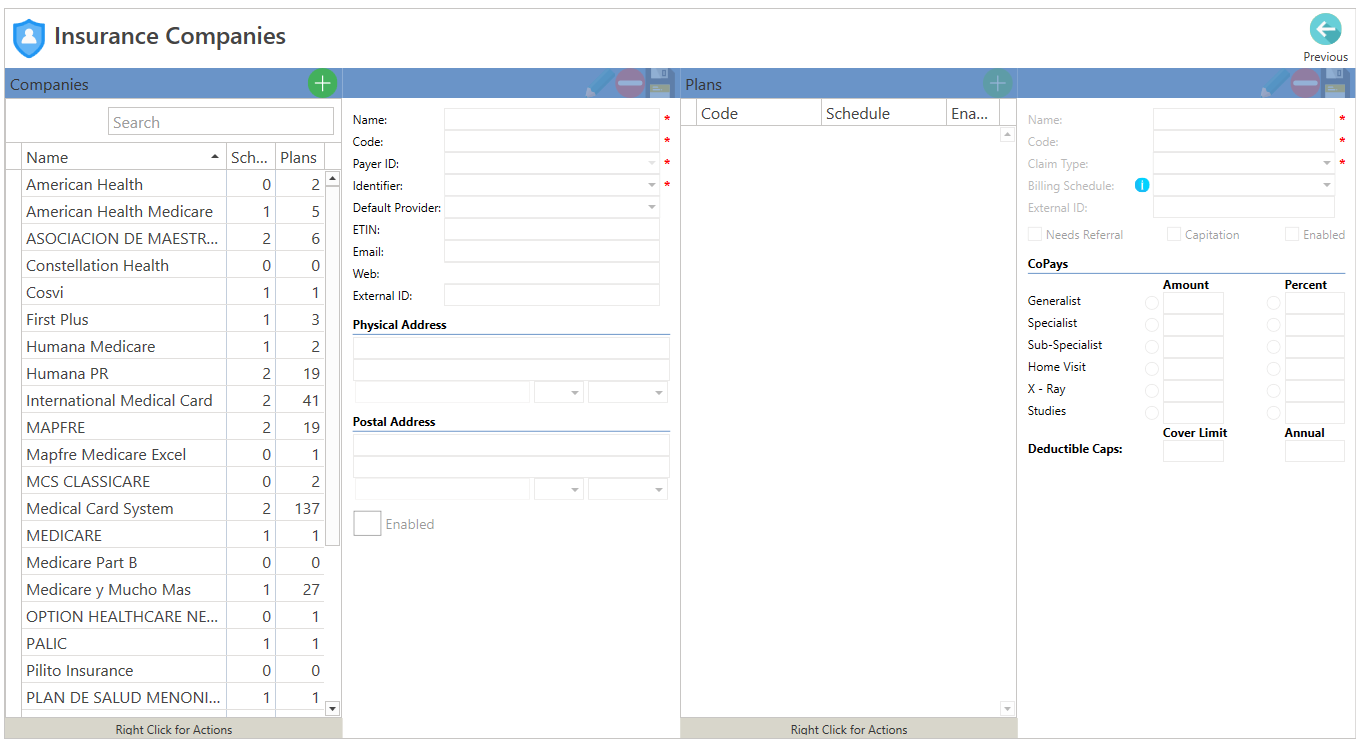
Task: Select Constellation Health row
Action: (165, 265)
